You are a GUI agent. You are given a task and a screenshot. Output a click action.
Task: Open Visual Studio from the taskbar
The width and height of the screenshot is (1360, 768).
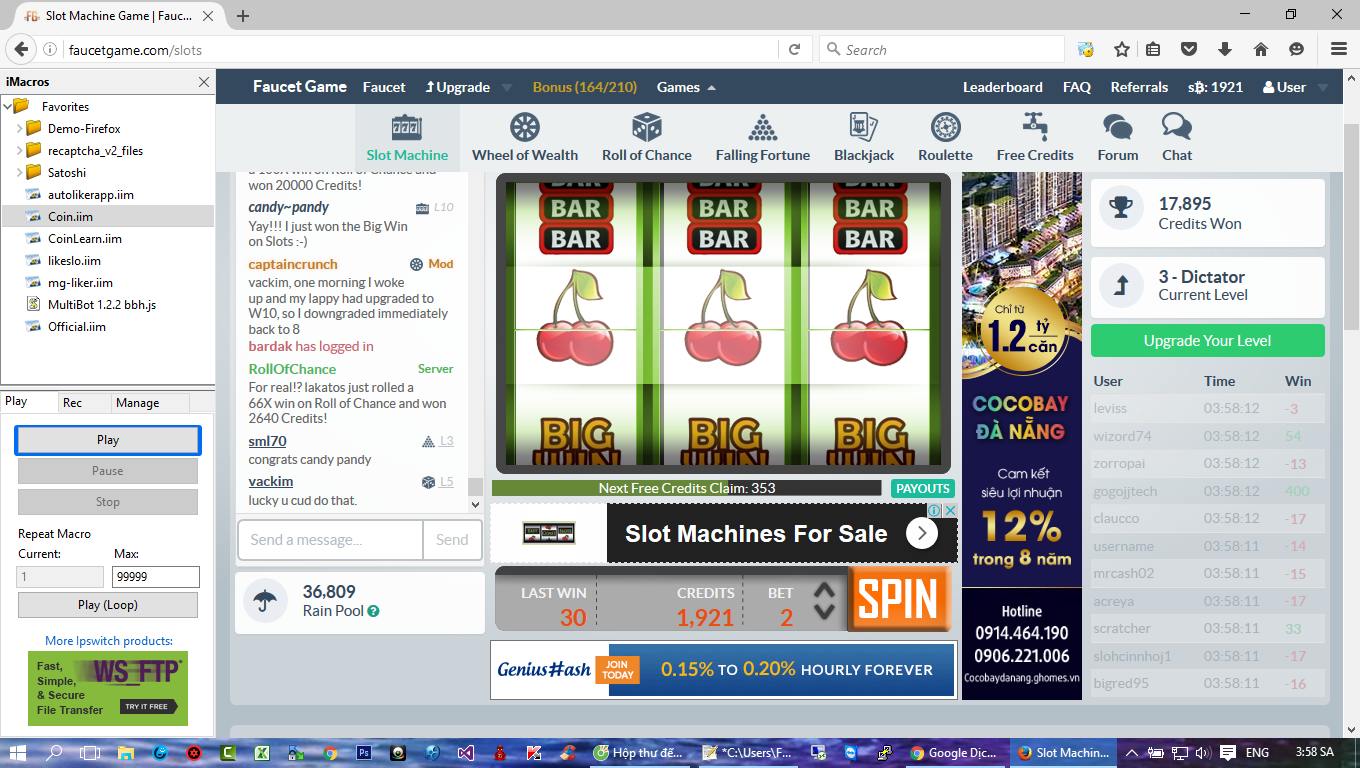[466, 753]
